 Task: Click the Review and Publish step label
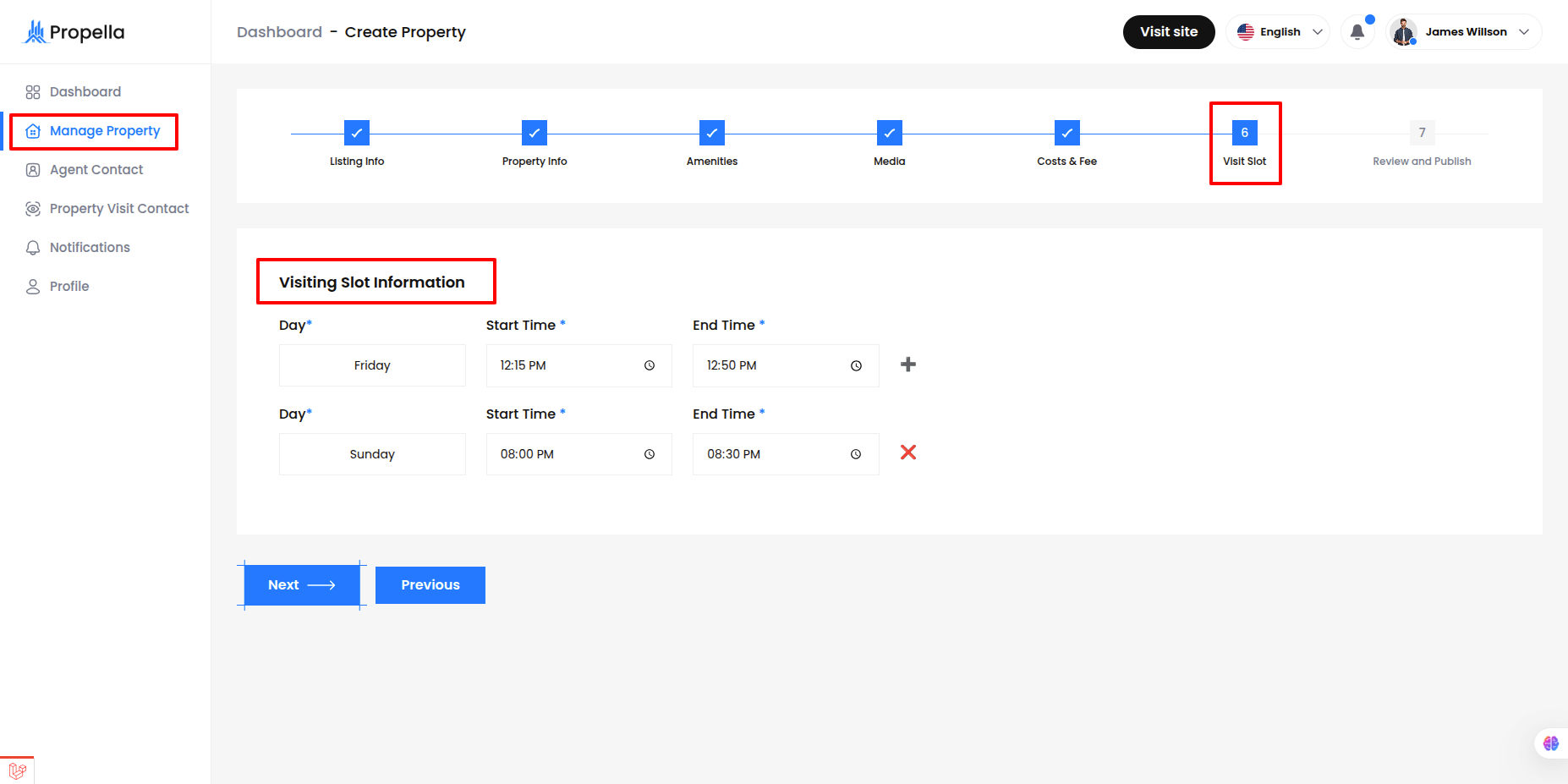pyautogui.click(x=1422, y=162)
